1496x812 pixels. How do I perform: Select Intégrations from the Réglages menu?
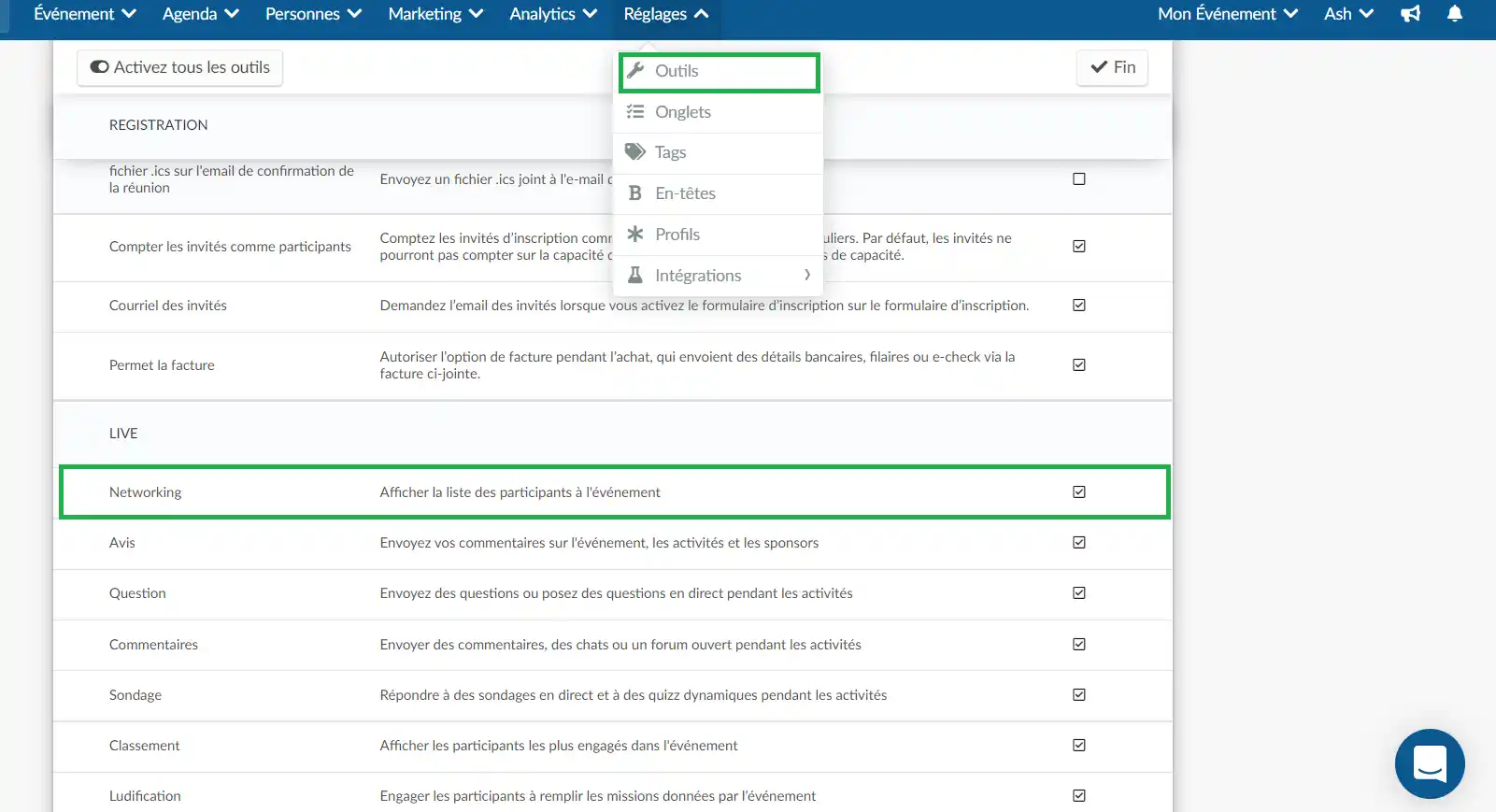click(x=718, y=276)
